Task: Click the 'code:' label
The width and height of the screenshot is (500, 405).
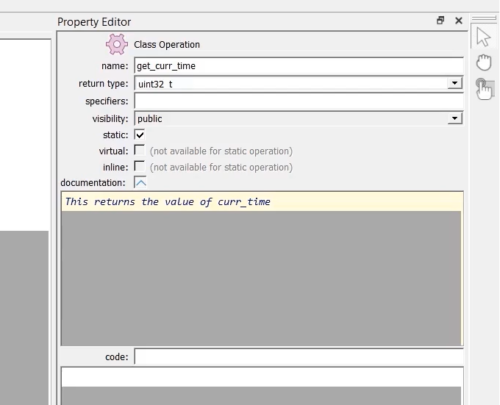Action: coord(117,357)
